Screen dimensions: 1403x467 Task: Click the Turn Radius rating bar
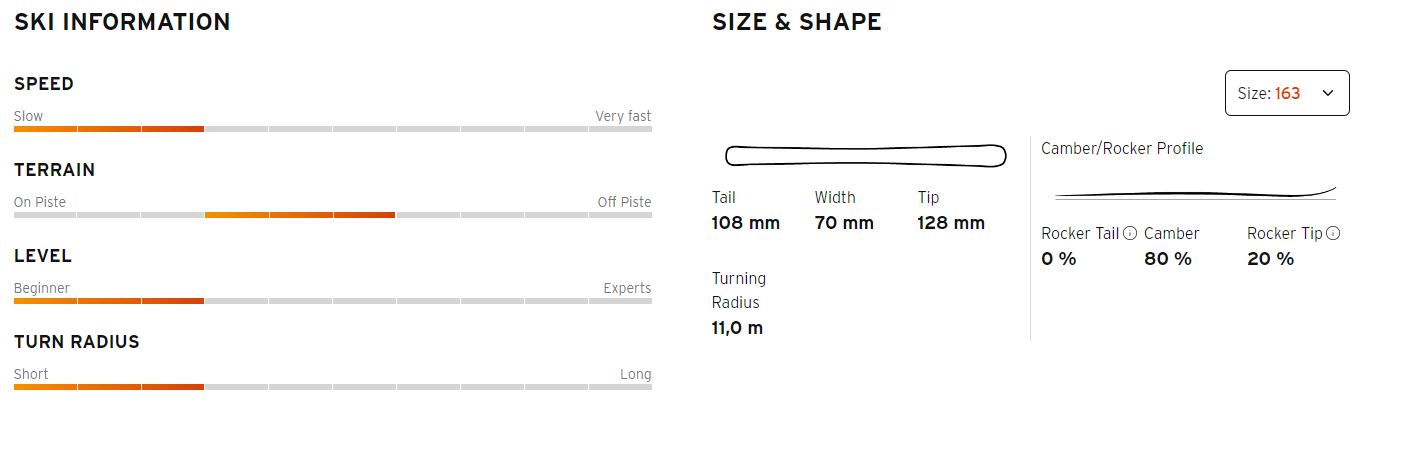[x=333, y=387]
